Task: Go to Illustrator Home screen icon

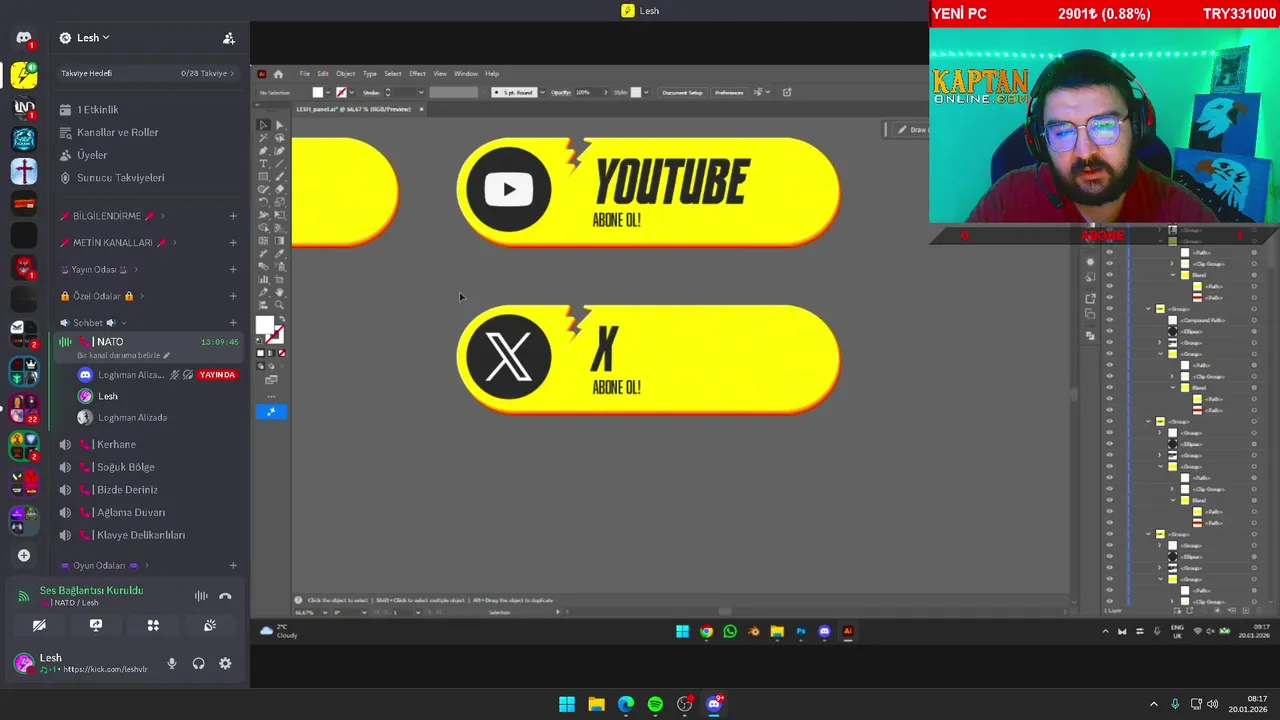Action: (278, 73)
